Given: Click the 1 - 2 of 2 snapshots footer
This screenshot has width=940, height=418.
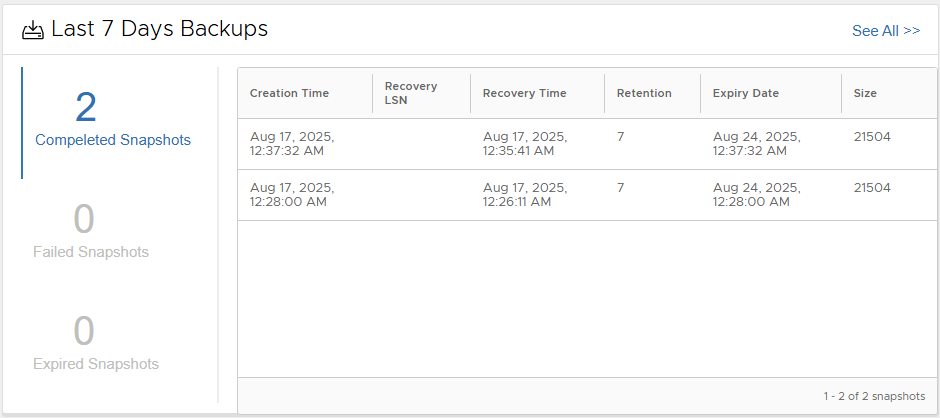Looking at the screenshot, I should point(874,397).
